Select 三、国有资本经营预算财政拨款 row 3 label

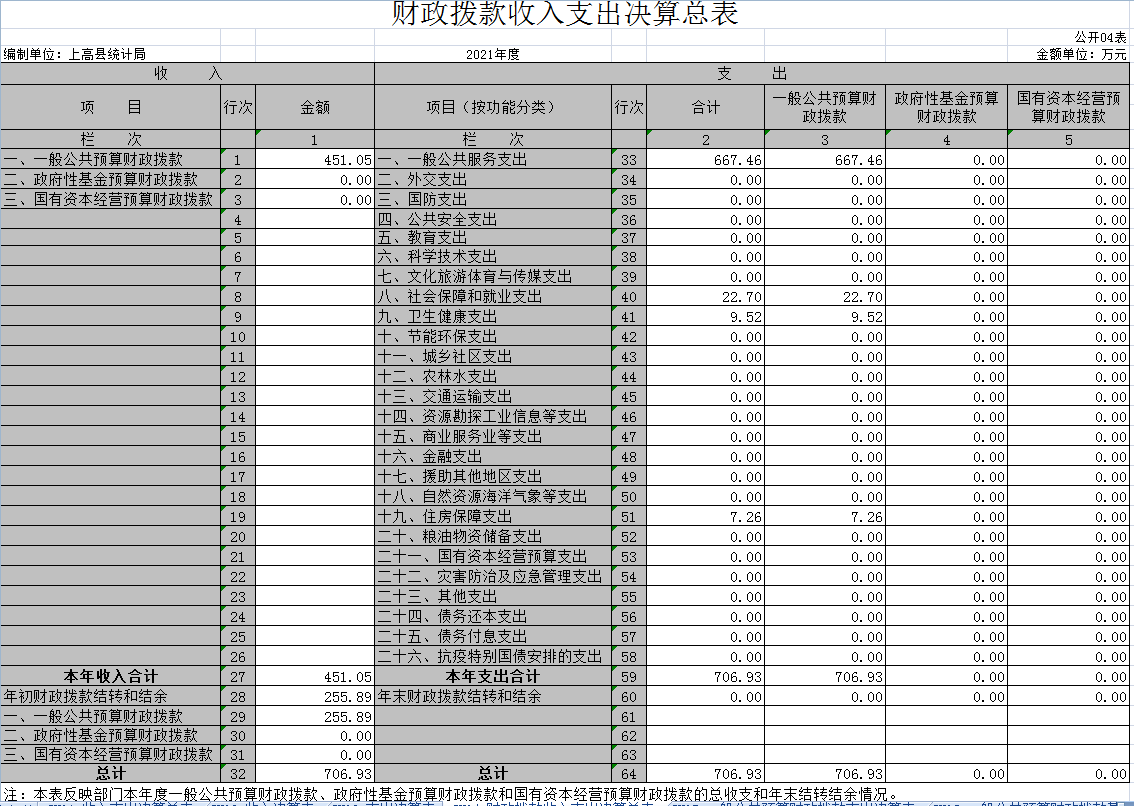(x=108, y=199)
